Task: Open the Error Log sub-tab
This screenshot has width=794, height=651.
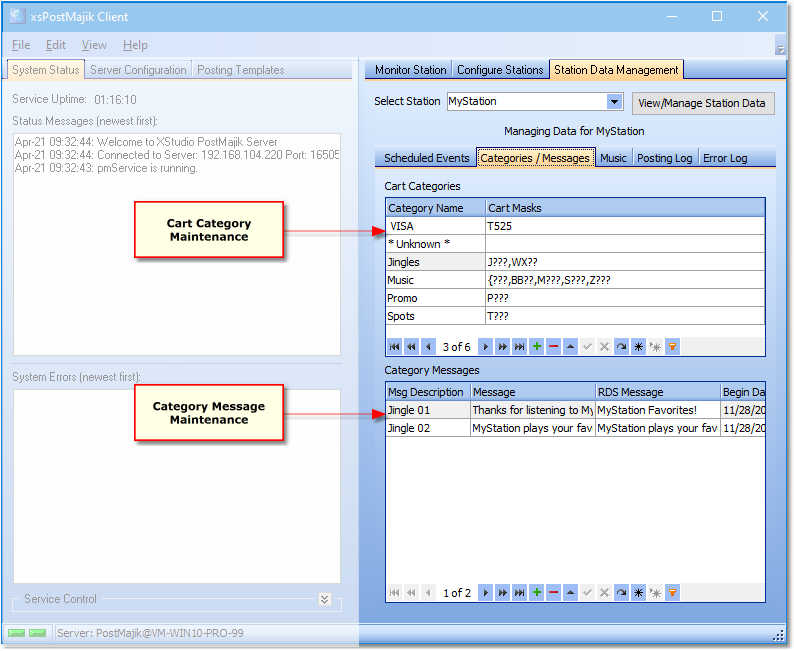Action: point(725,158)
